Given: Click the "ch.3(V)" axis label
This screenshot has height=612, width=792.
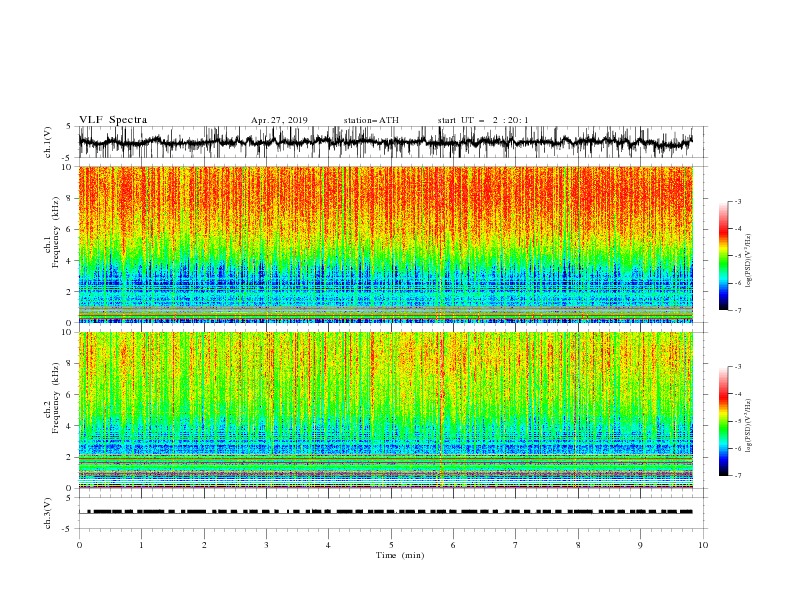Looking at the screenshot, I should pos(48,513).
